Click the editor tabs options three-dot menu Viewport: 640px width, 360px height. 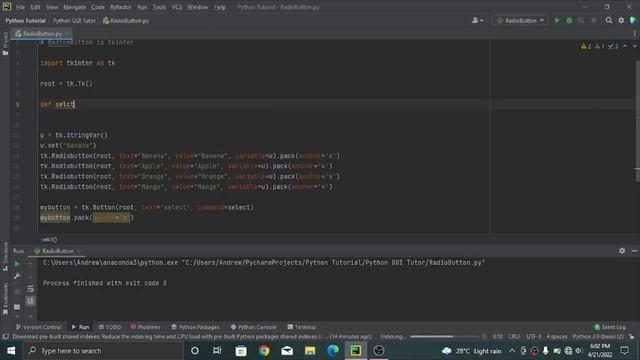tap(635, 33)
